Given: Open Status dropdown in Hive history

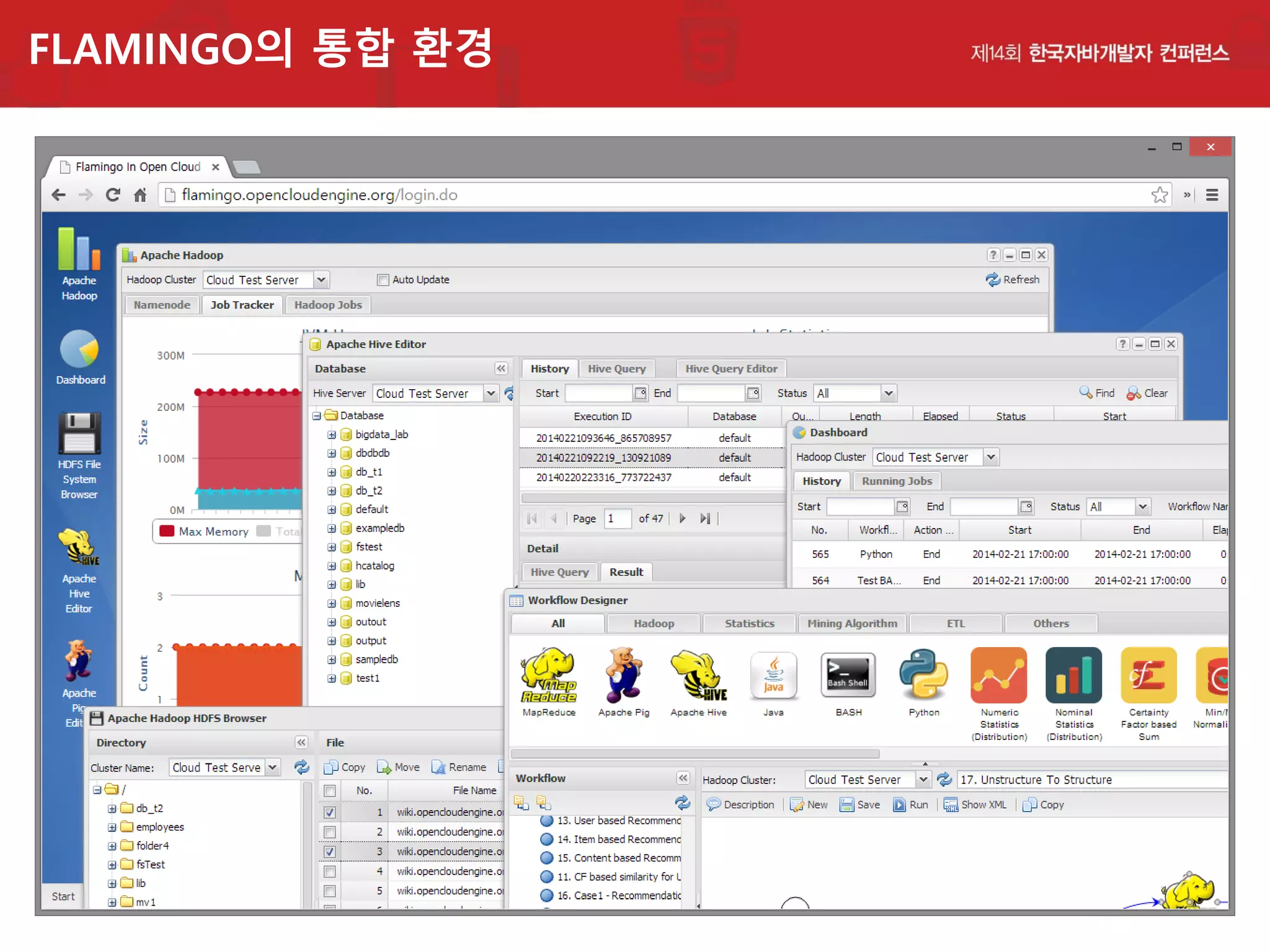Looking at the screenshot, I should pyautogui.click(x=888, y=393).
